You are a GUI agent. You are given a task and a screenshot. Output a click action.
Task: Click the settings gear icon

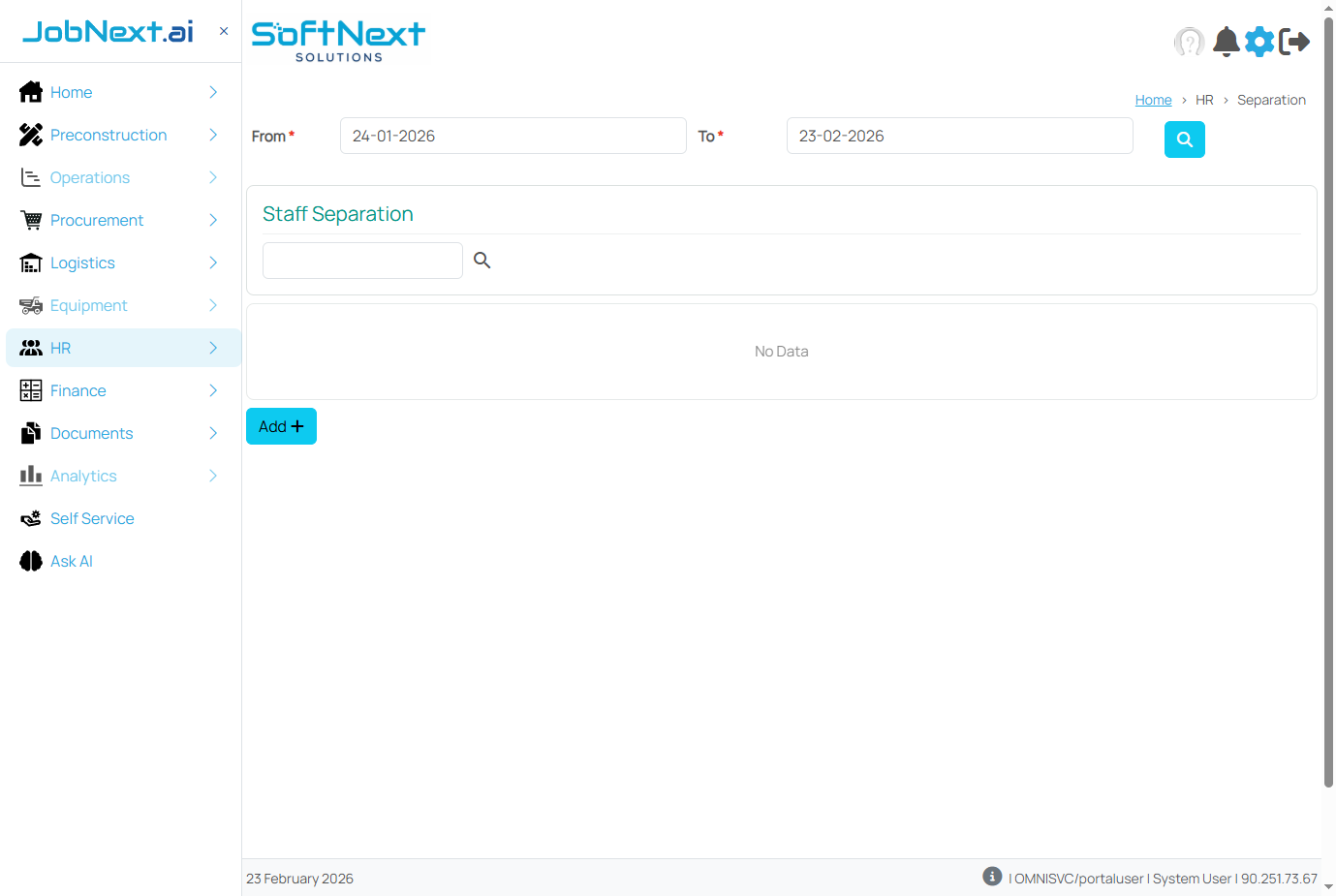(x=1259, y=42)
